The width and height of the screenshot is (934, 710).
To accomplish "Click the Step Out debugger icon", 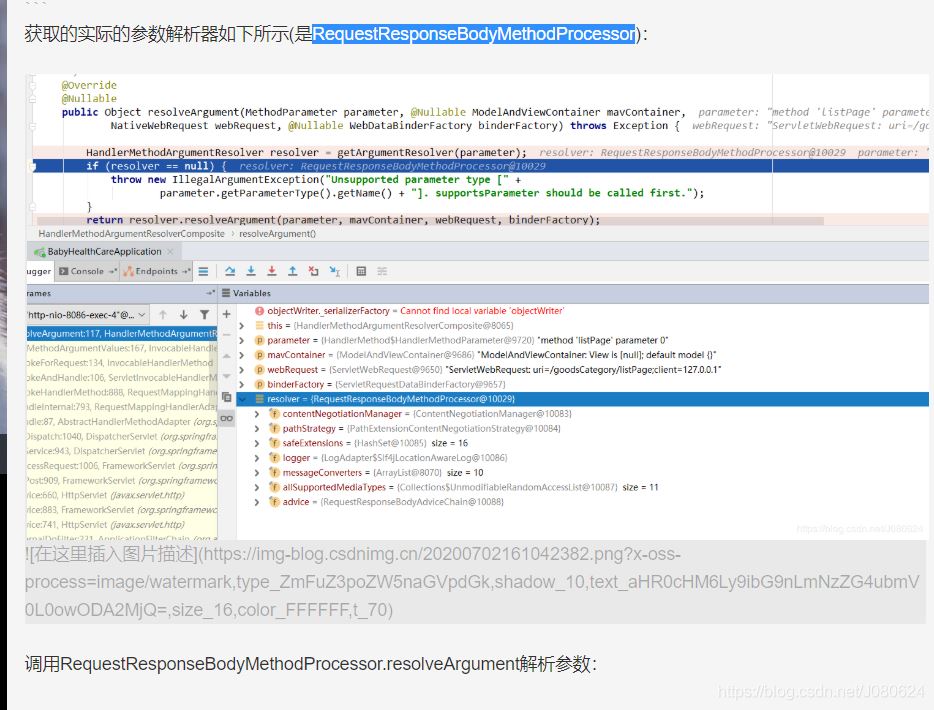I will [292, 271].
